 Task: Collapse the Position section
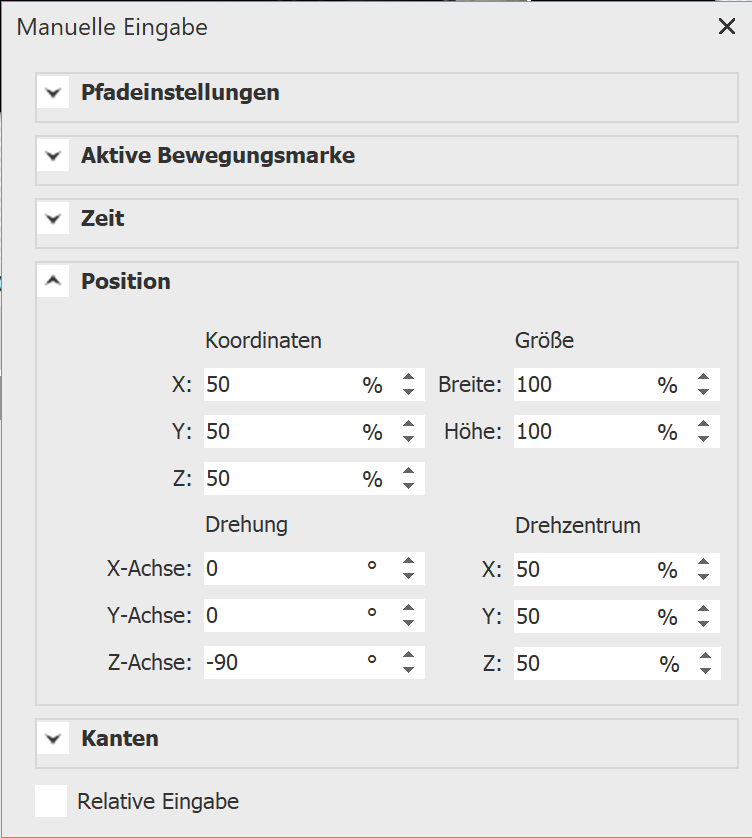(53, 282)
